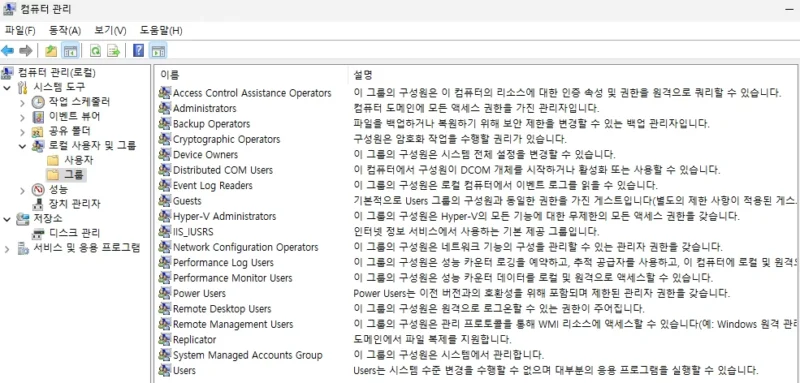Click description '도메인에서 파일 복제를 지원합니다.'
Image resolution: width=800 pixels, height=383 pixels.
(432, 339)
